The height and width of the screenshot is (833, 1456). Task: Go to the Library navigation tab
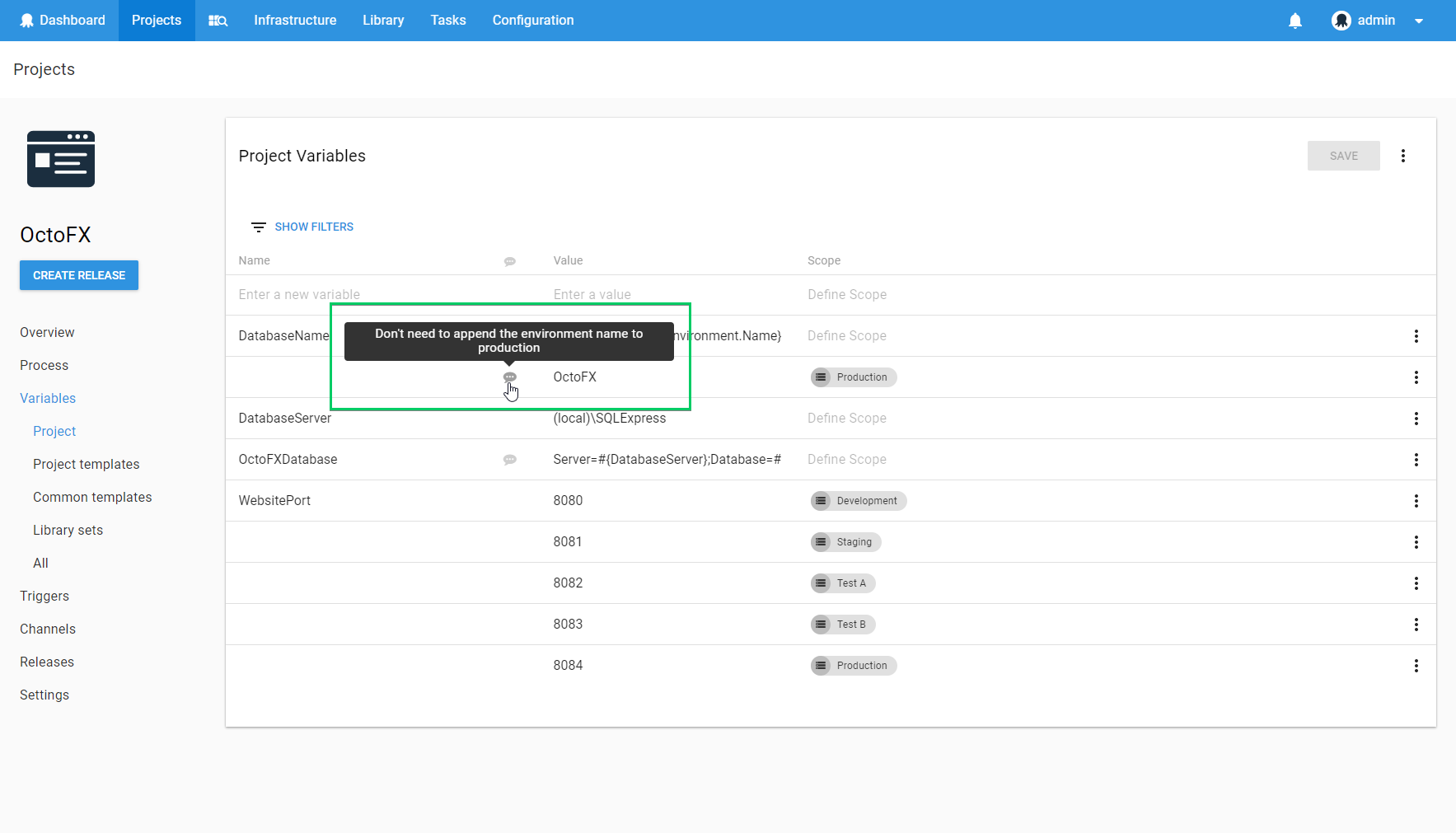pos(383,21)
